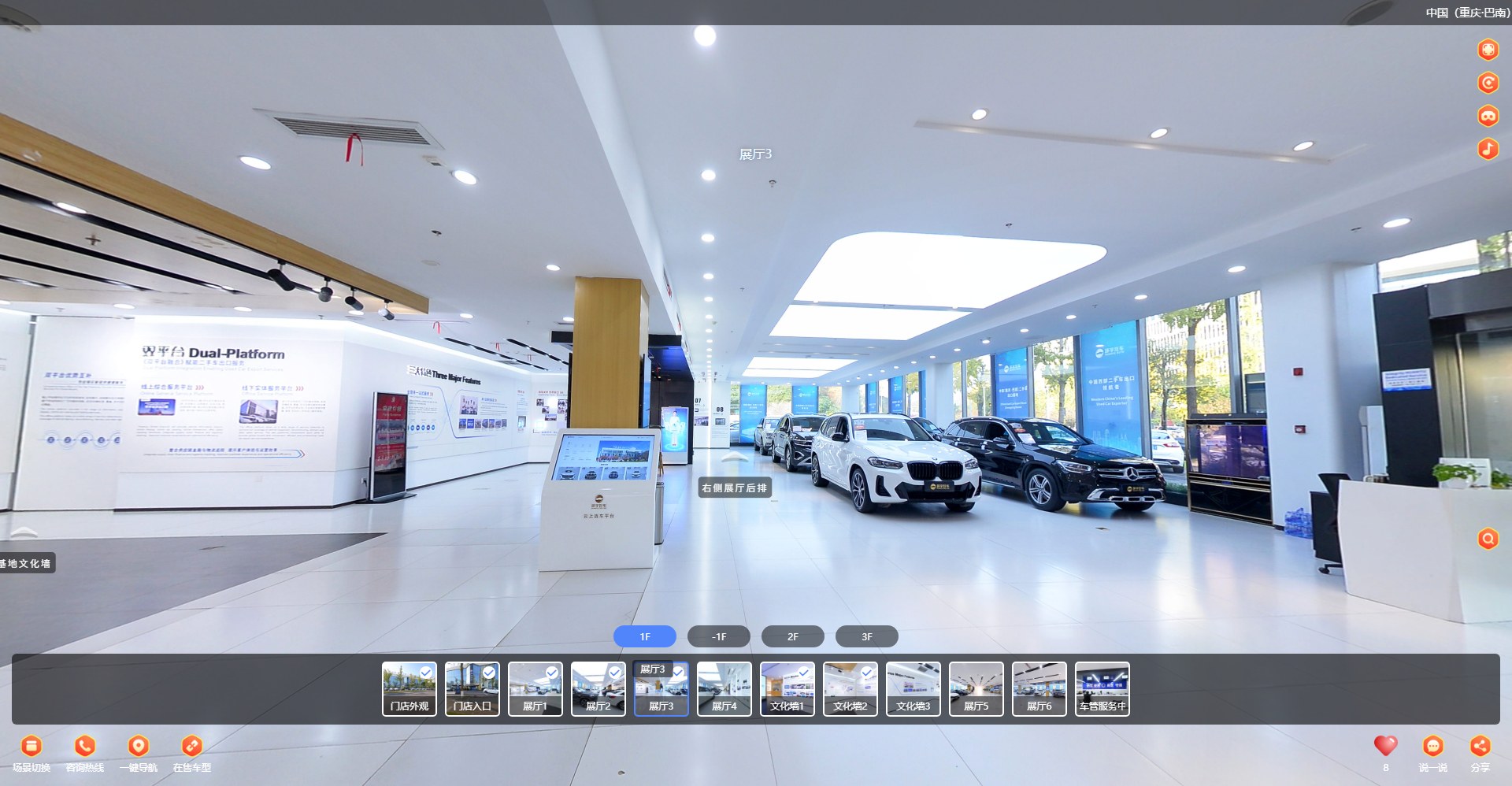The width and height of the screenshot is (1512, 786).
Task: Call the 咨询热线 phone hotline icon
Action: tap(85, 746)
